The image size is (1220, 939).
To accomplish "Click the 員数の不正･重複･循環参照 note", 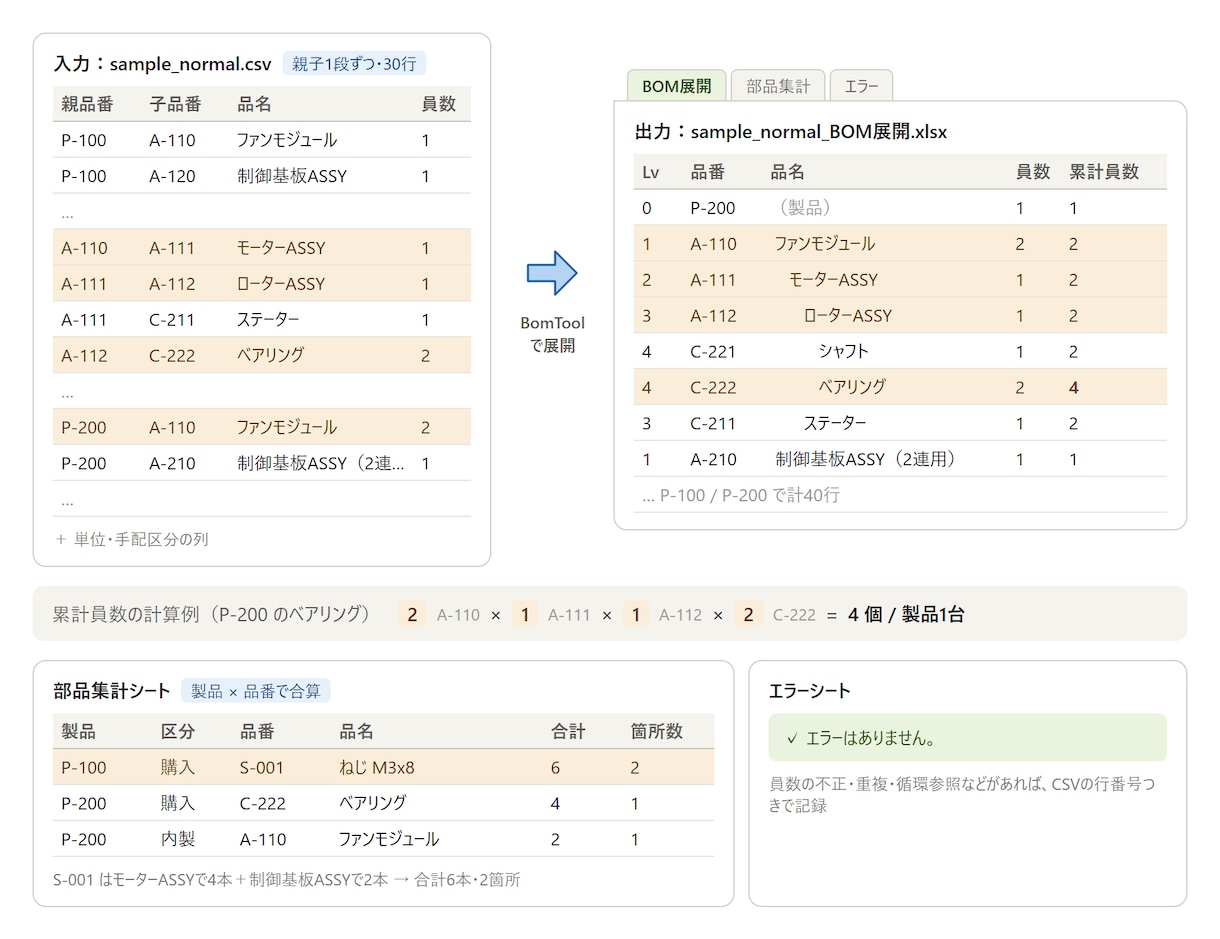I will pos(962,794).
